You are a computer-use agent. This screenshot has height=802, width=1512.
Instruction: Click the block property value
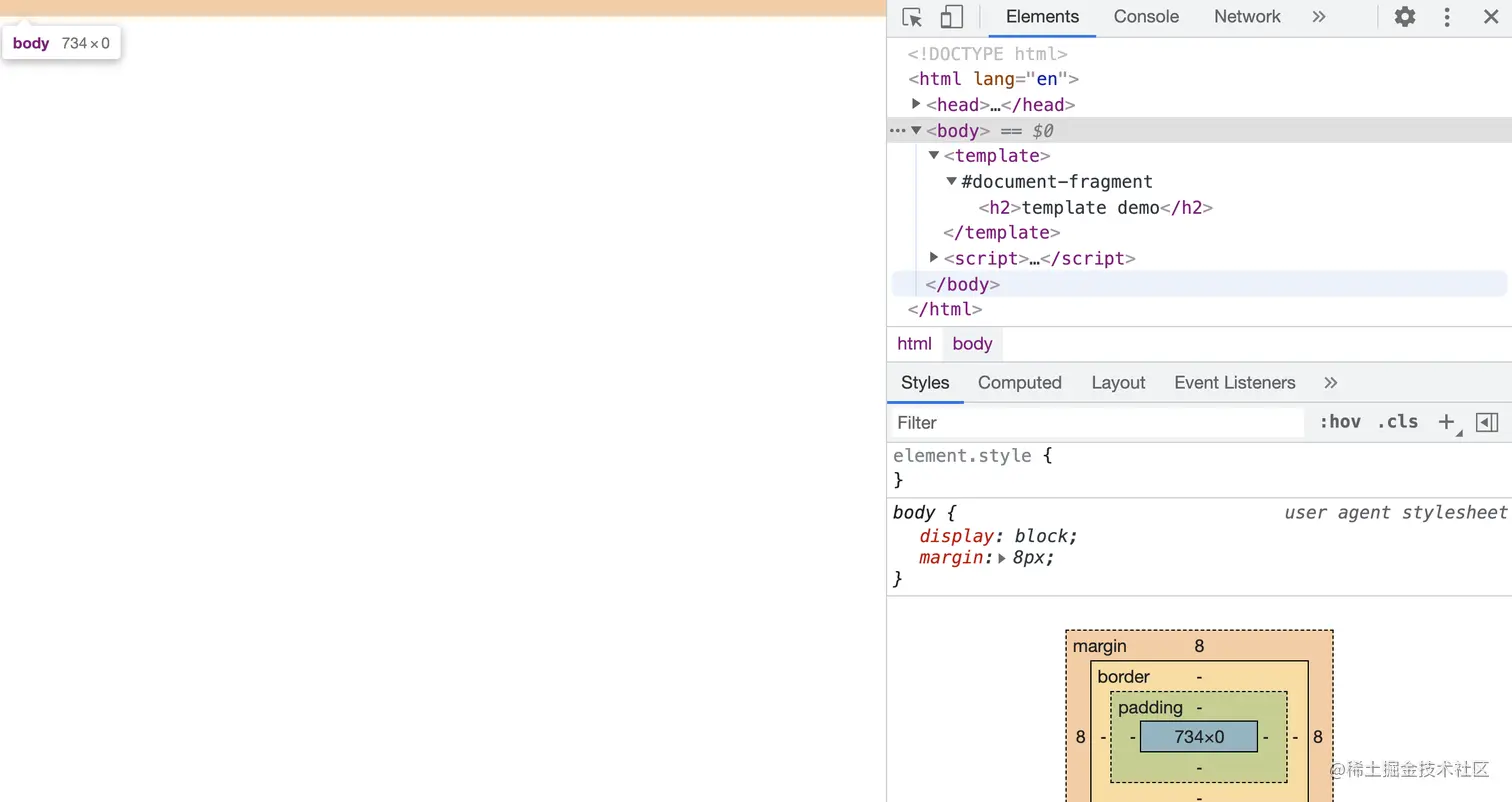click(1042, 536)
